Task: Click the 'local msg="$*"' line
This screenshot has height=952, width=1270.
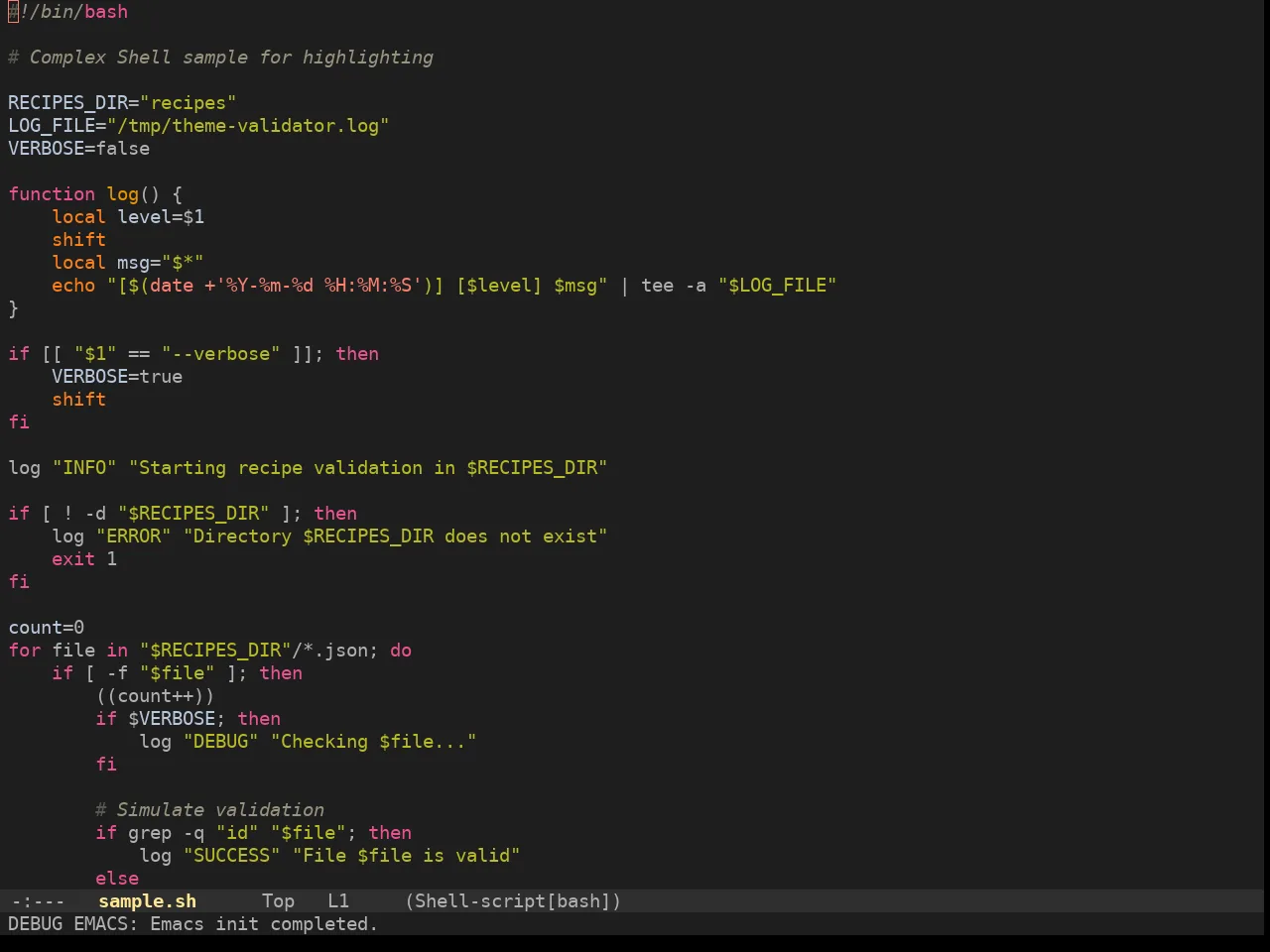Action: pos(128,263)
